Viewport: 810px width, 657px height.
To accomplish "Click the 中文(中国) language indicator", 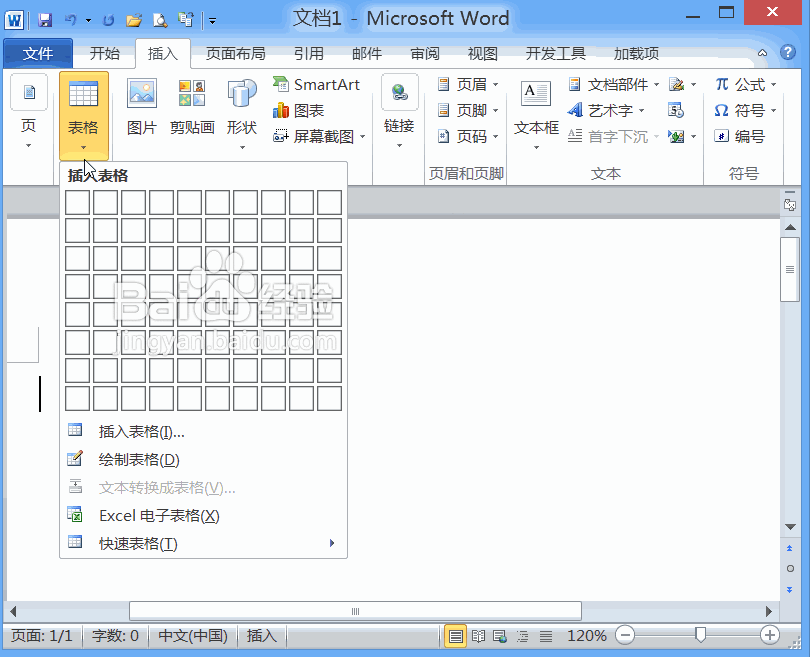I will click(193, 635).
